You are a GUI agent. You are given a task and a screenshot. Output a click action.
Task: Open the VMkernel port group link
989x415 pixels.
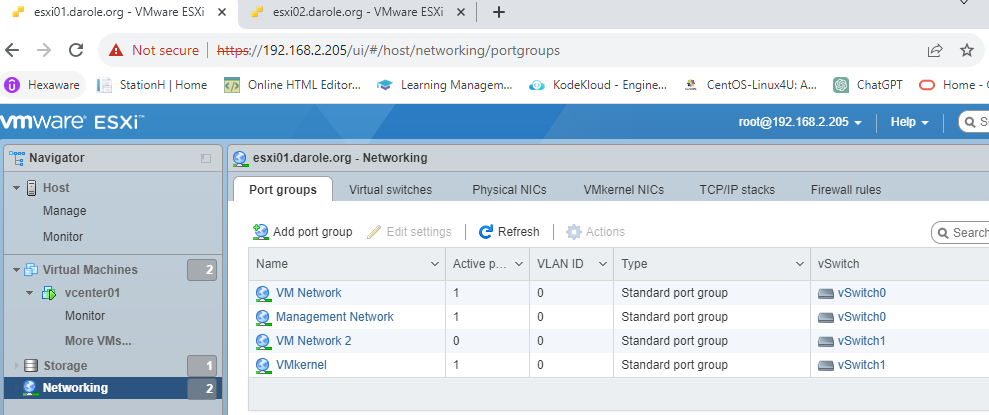pyautogui.click(x=301, y=365)
